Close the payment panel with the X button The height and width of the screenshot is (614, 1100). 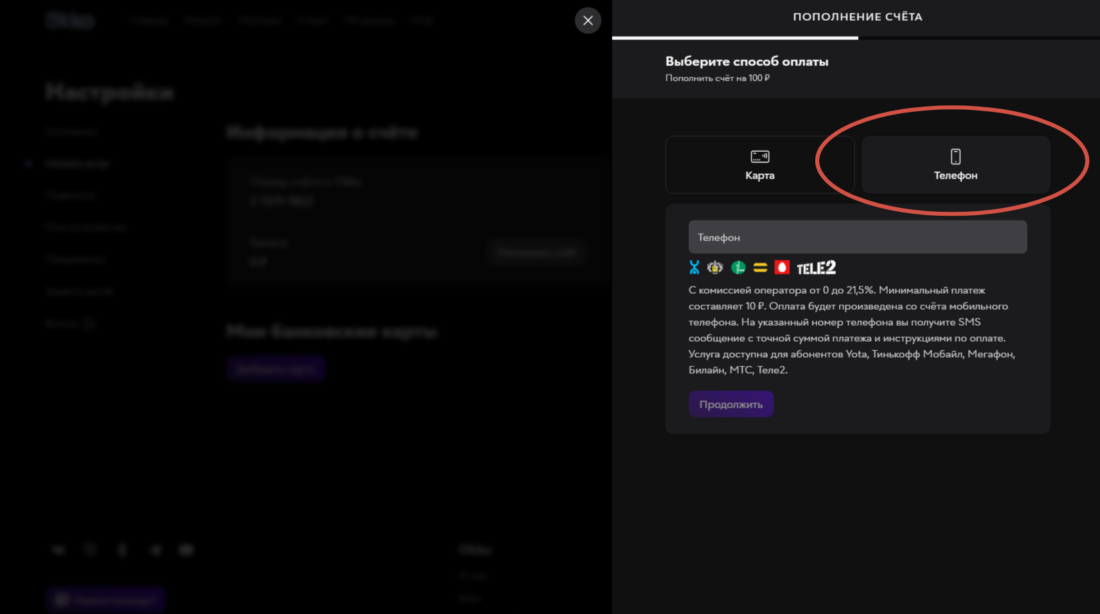click(588, 20)
